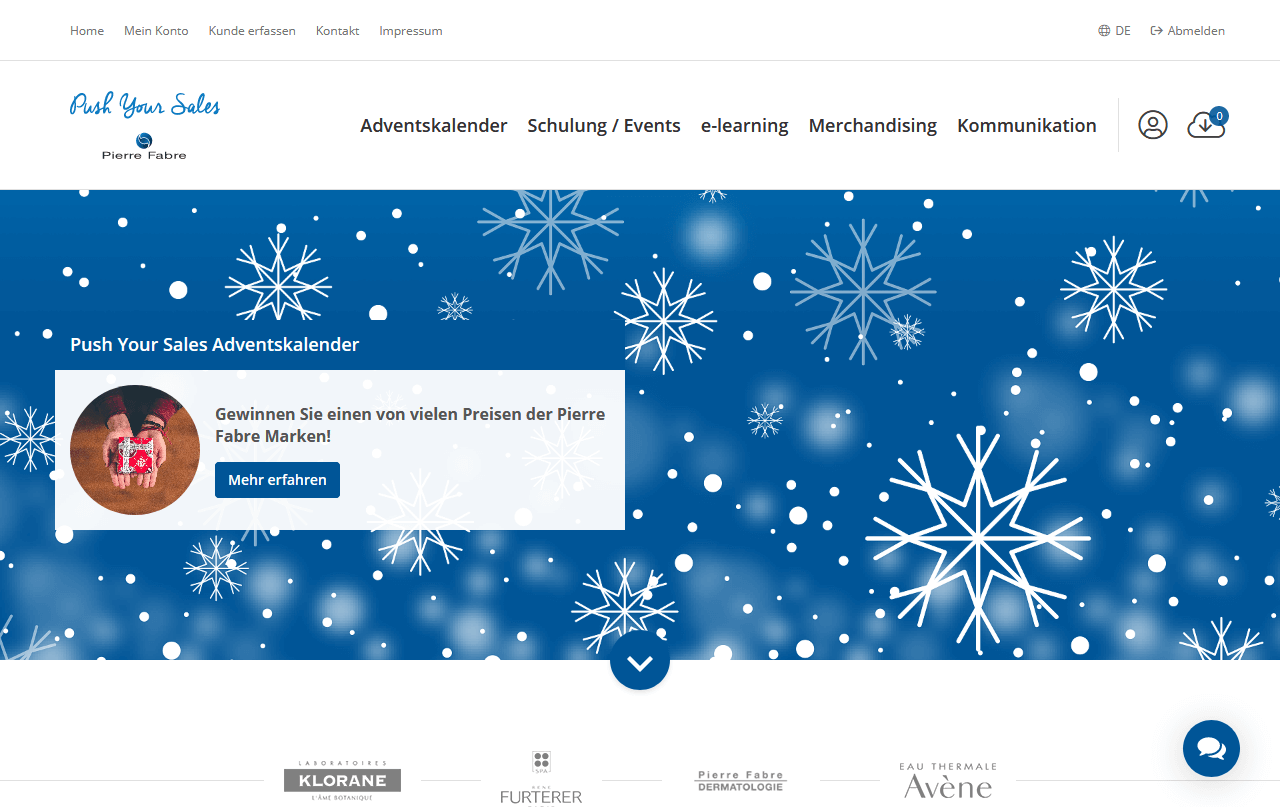Viewport: 1280px width, 807px height.
Task: Open the Adventskalender menu
Action: click(433, 126)
